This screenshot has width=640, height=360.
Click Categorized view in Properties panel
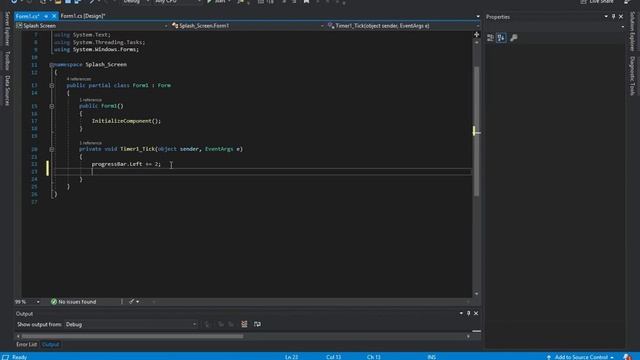(491, 38)
